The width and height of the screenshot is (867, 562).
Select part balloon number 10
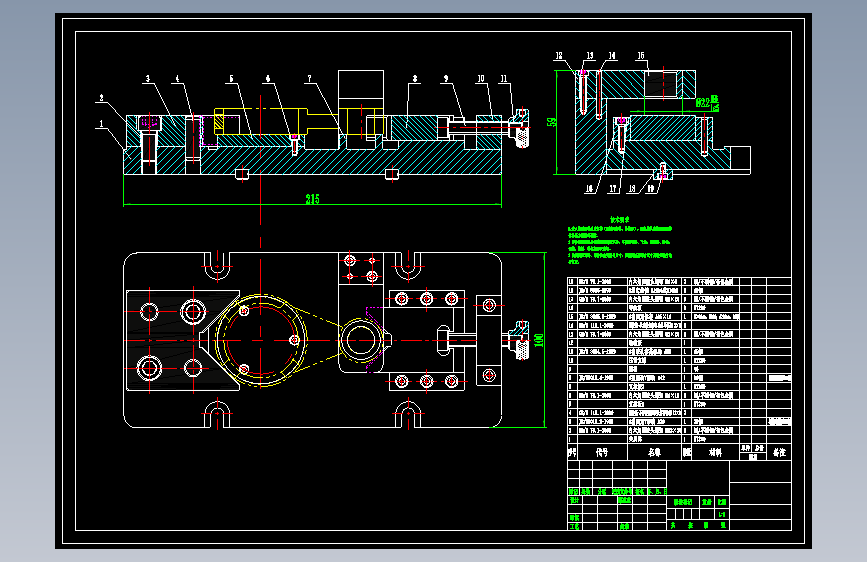[x=481, y=79]
